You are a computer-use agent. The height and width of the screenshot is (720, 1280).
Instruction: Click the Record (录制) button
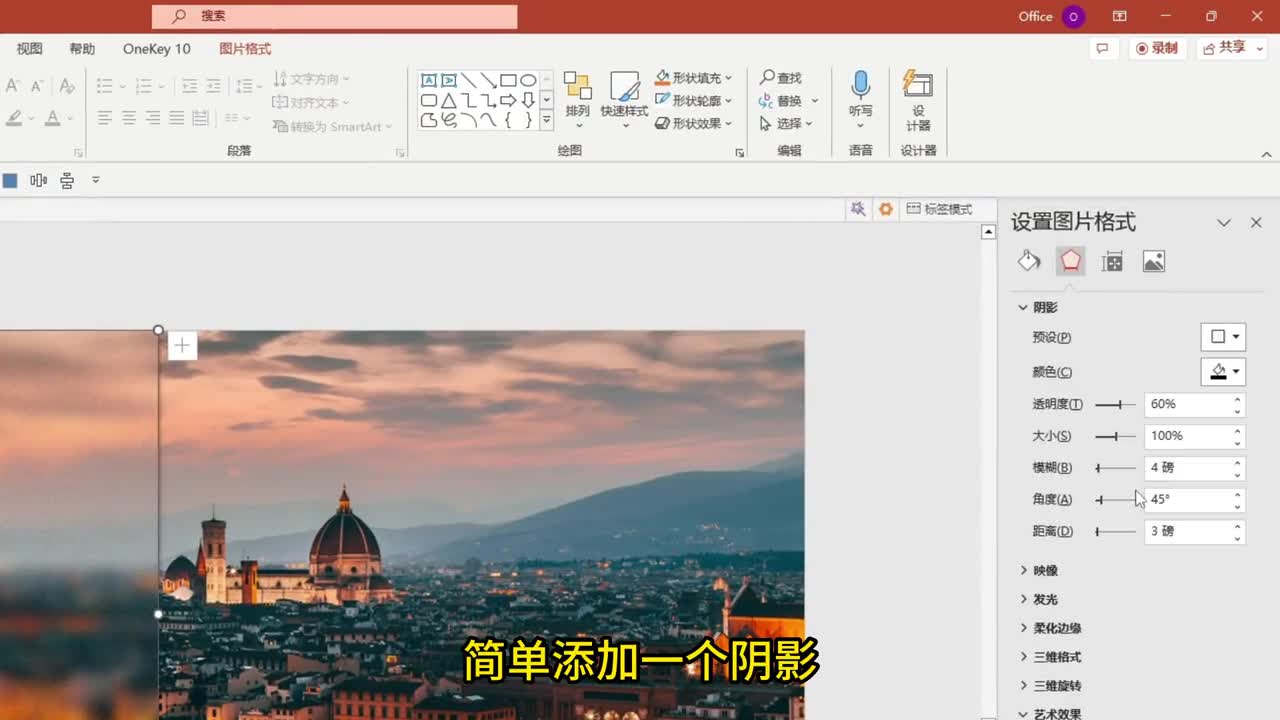tap(1157, 48)
